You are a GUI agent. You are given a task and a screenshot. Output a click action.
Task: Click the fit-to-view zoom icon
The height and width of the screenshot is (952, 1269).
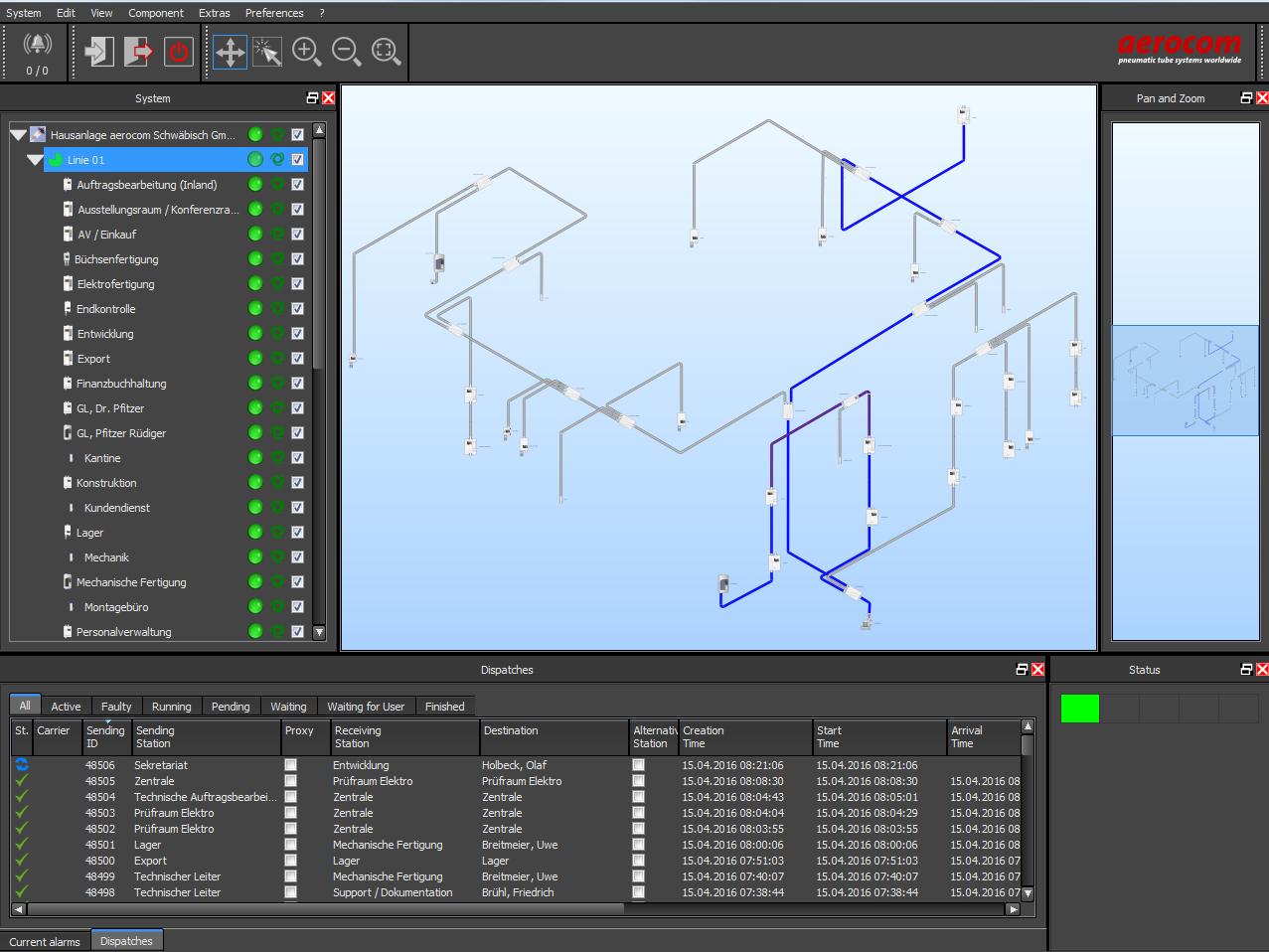click(386, 52)
